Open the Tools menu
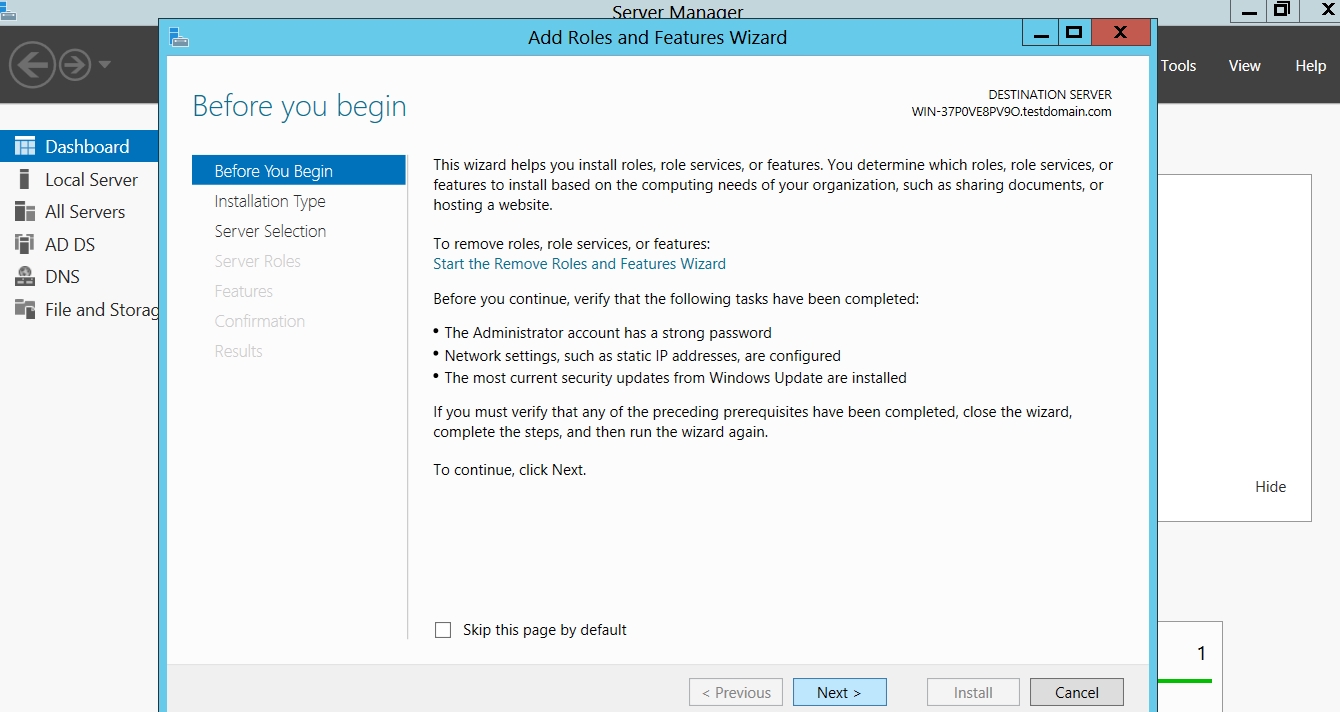 [1178, 66]
